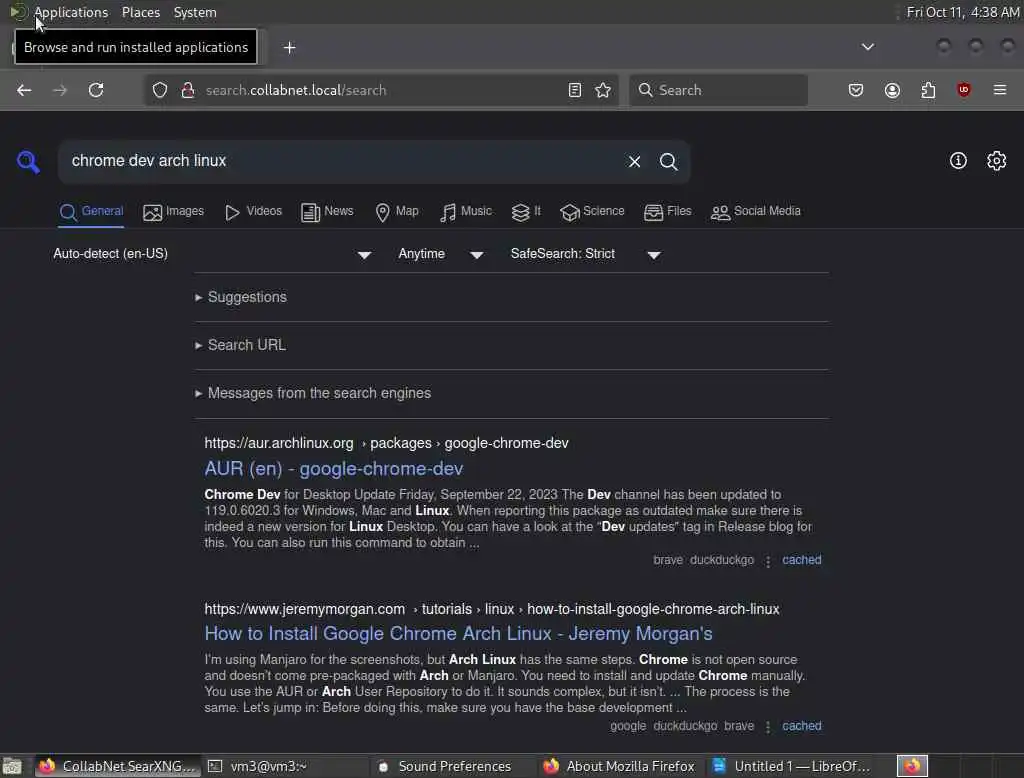Switch to the Files search tab
The width and height of the screenshot is (1024, 778).
(x=667, y=212)
